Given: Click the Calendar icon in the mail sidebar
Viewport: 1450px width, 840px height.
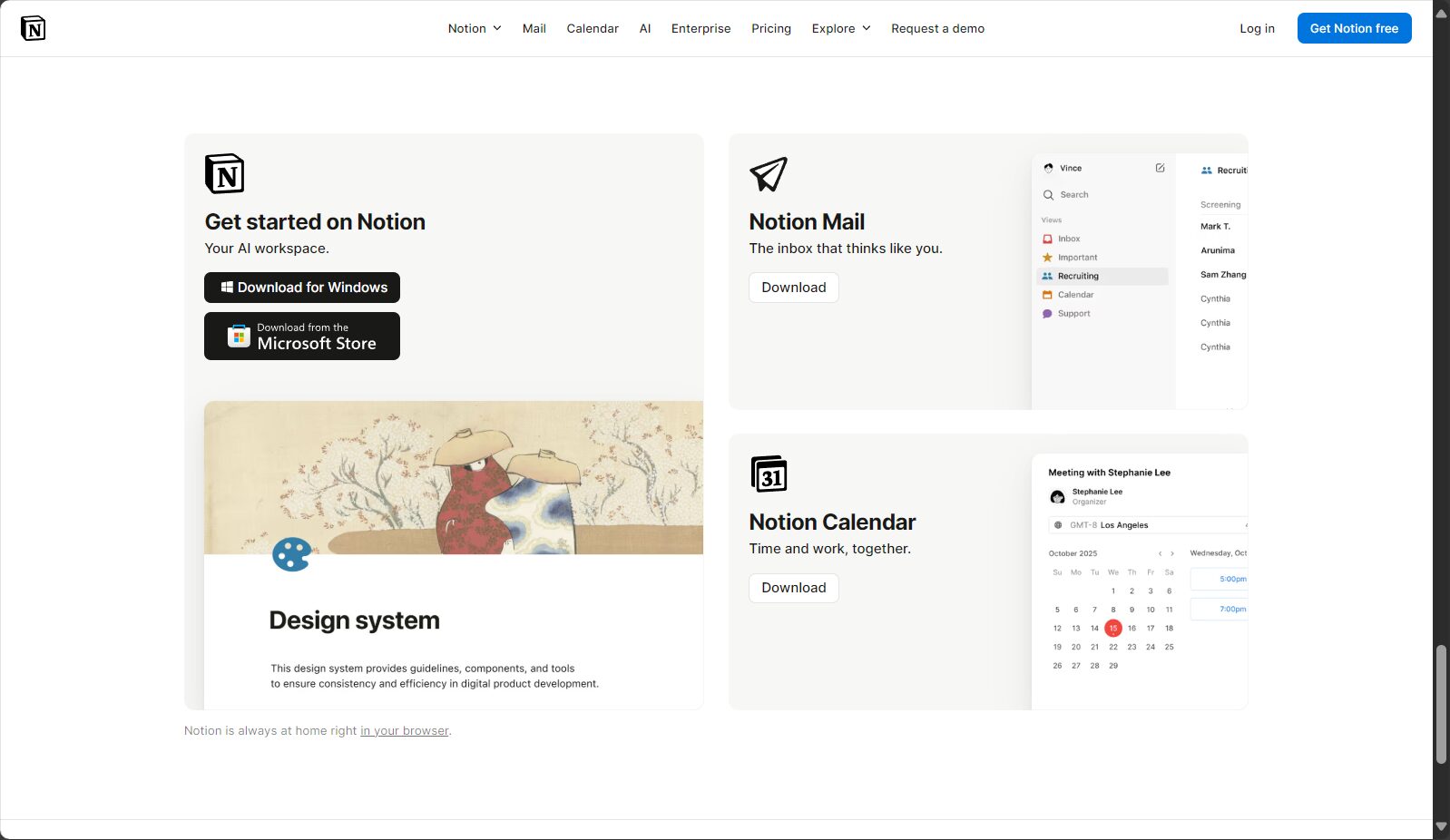Looking at the screenshot, I should [x=1047, y=295].
